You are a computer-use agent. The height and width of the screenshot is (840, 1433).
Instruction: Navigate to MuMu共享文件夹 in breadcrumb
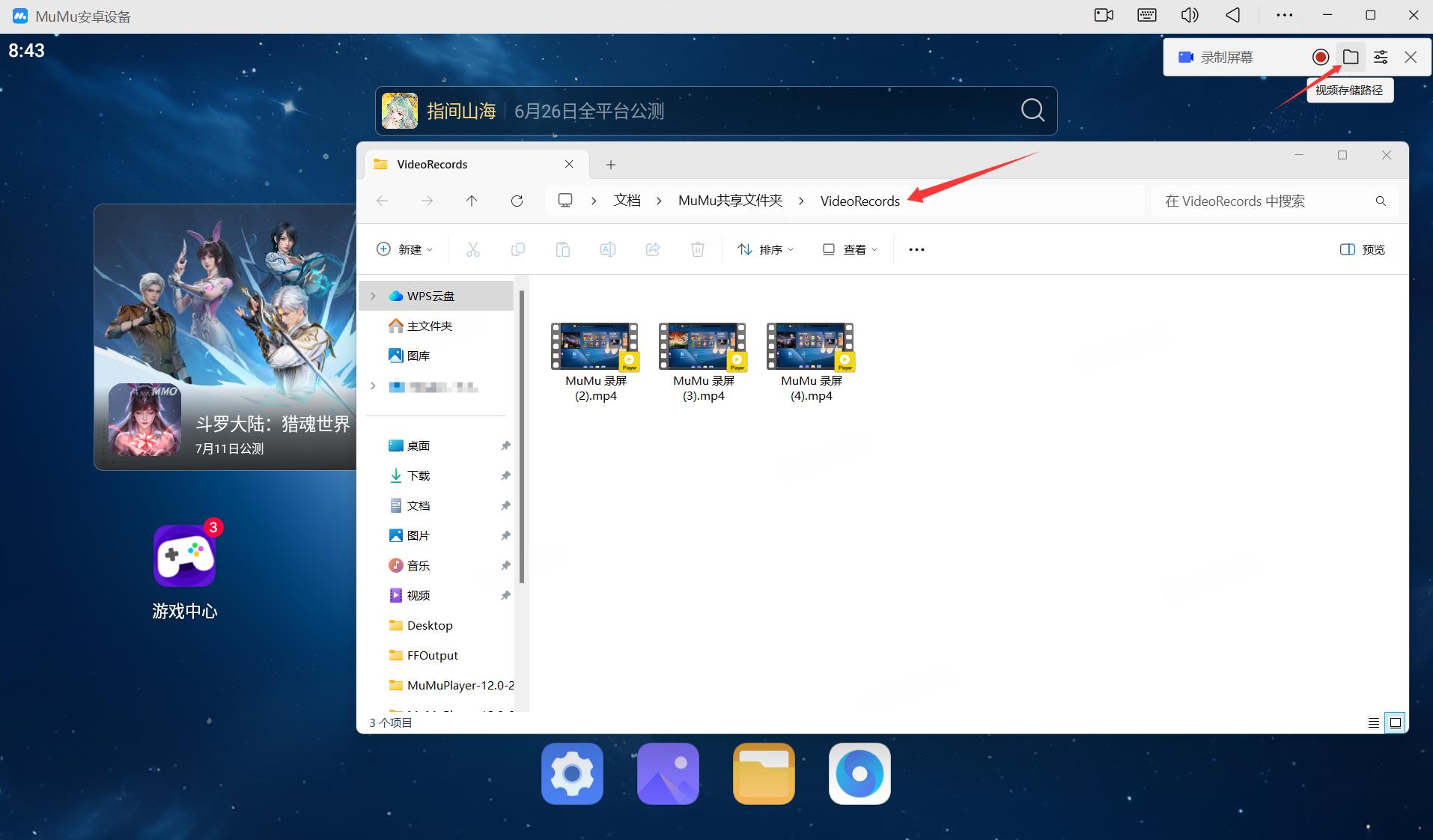click(730, 201)
